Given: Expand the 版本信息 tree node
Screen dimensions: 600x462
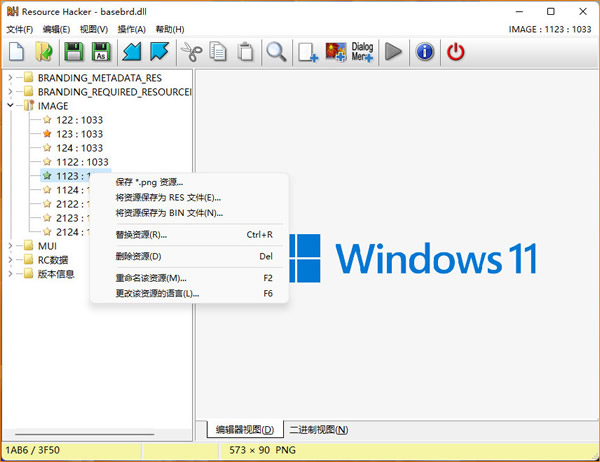Looking at the screenshot, I should (10, 274).
